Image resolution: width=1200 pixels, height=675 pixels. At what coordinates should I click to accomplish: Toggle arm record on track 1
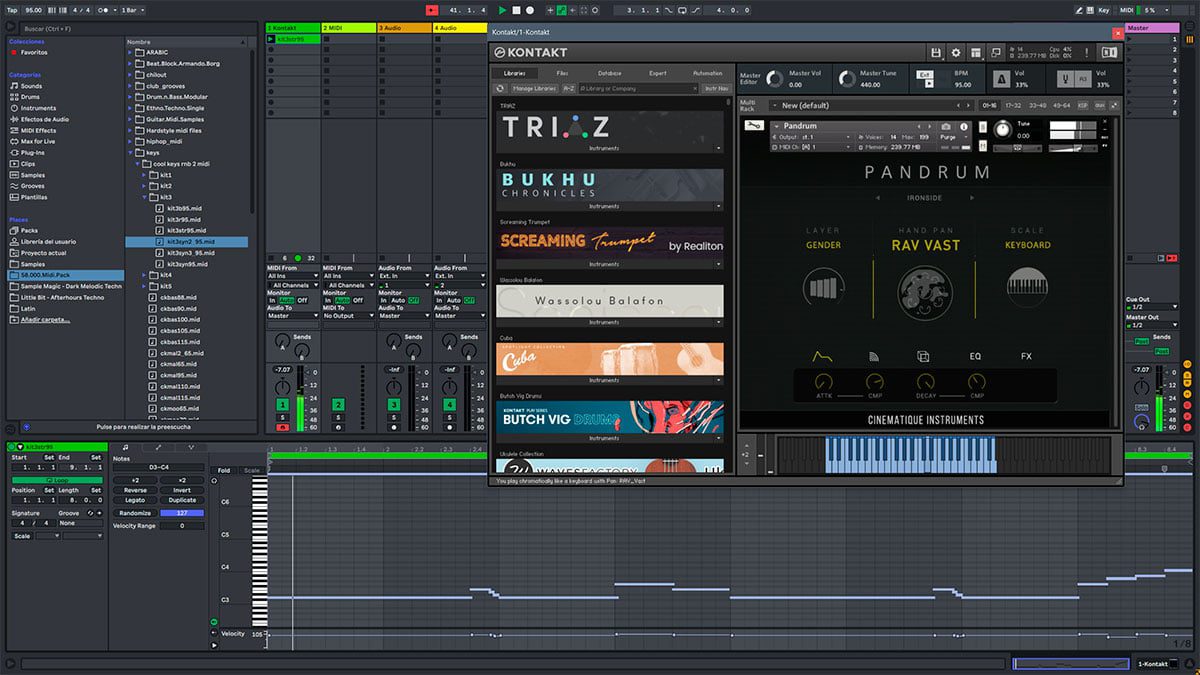(283, 428)
